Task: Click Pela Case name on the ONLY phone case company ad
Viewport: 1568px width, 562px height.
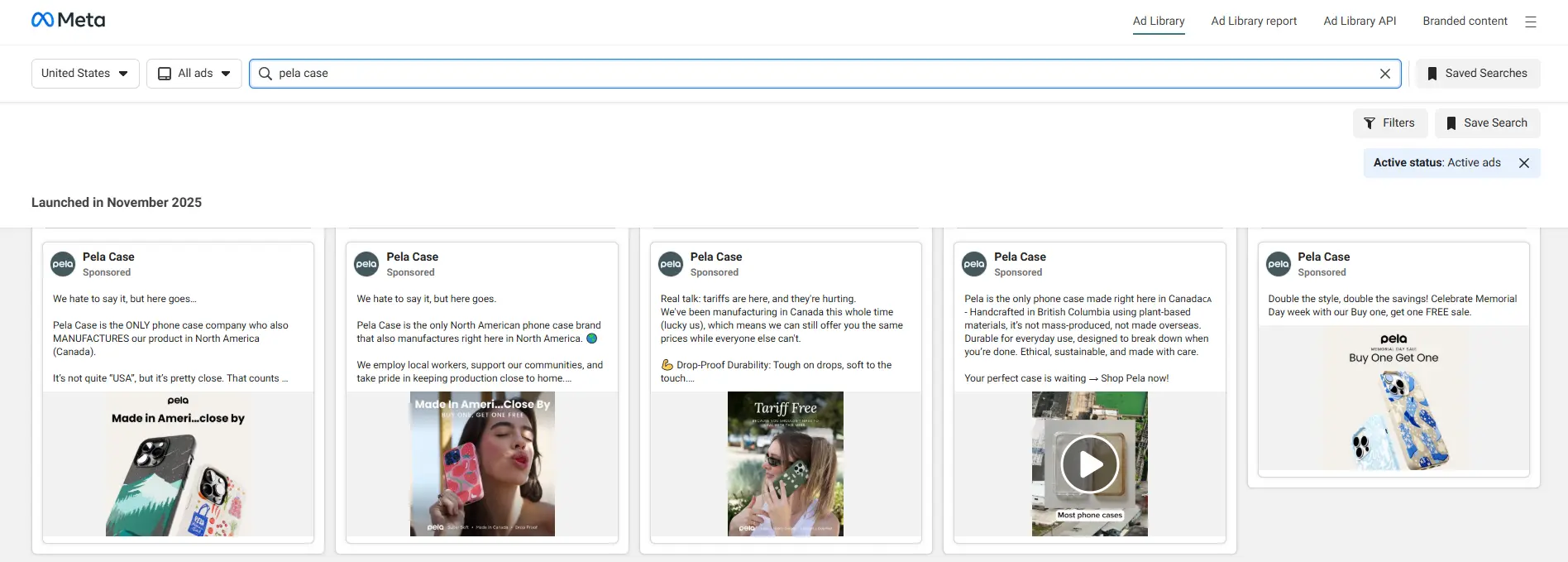Action: pyautogui.click(x=108, y=257)
